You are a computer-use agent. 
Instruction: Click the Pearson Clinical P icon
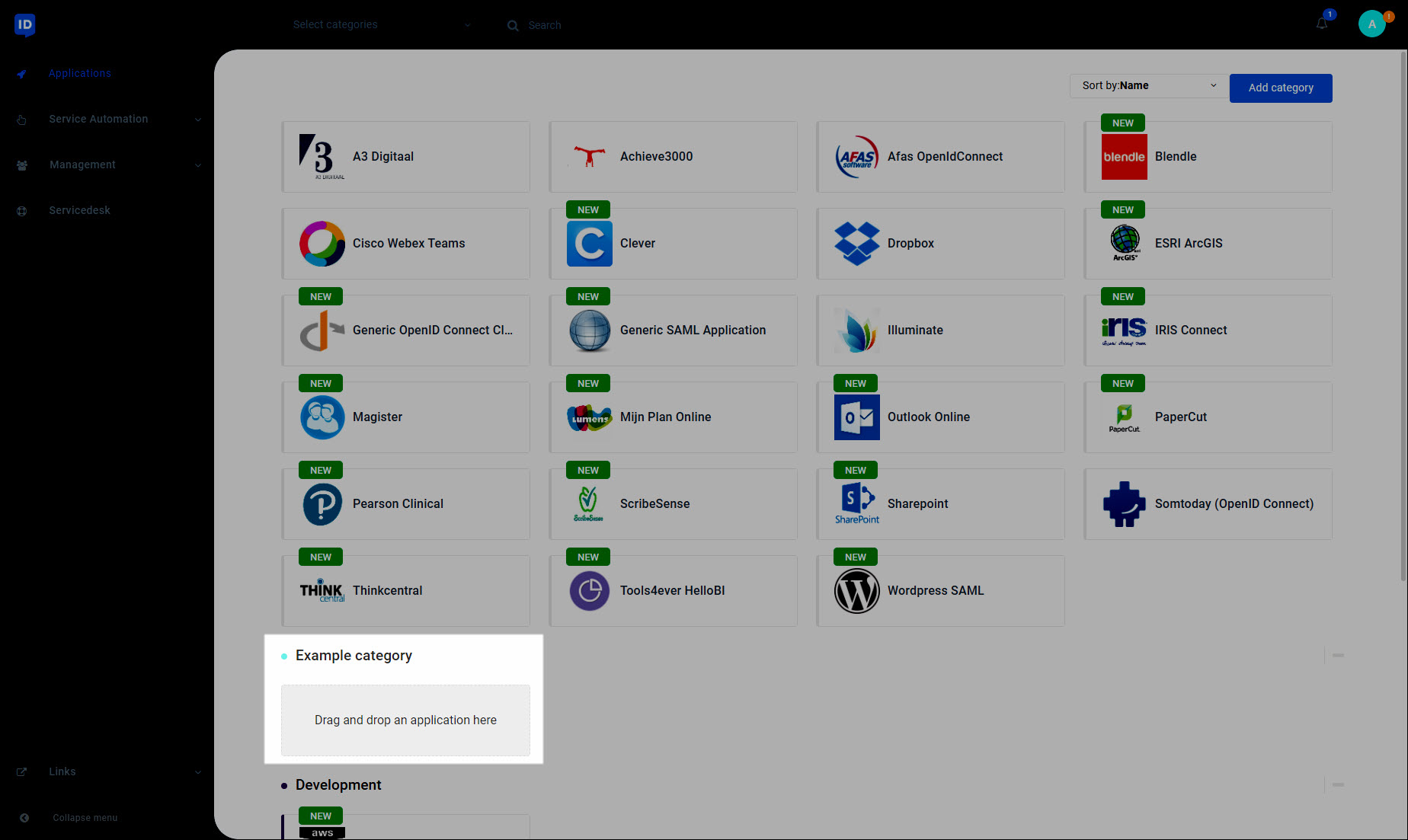pos(322,504)
